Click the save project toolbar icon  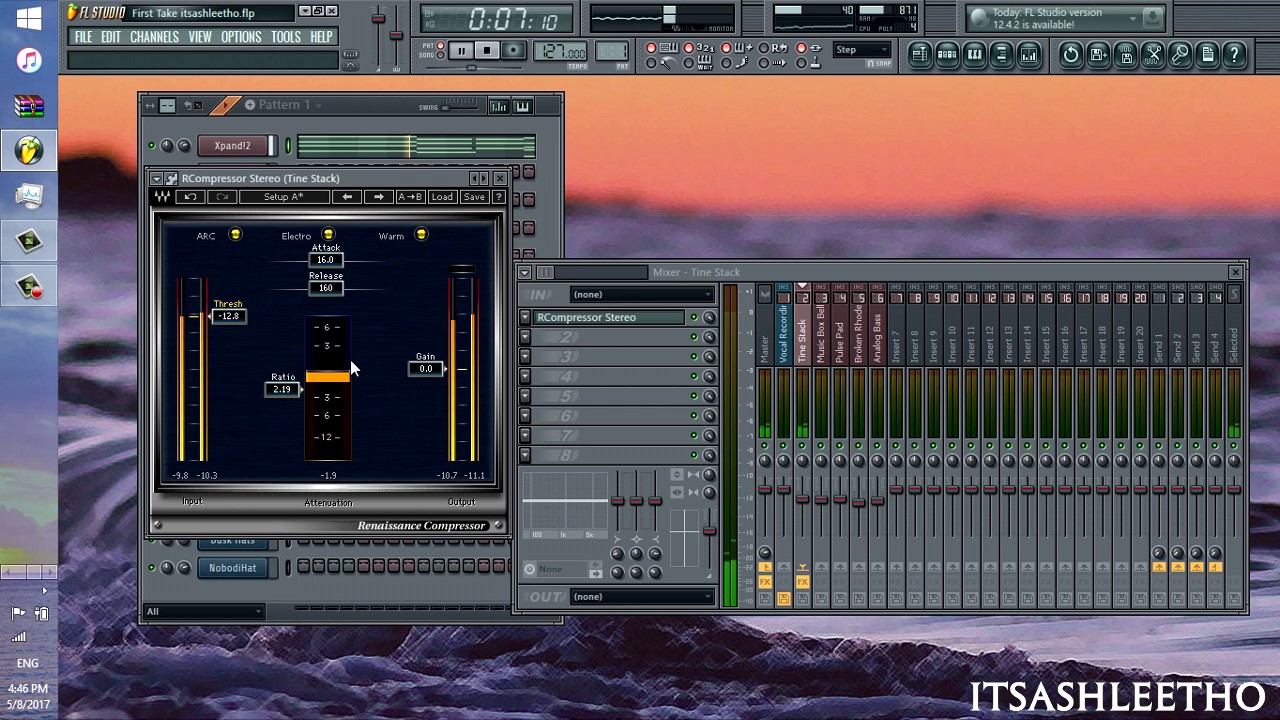[x=1098, y=55]
